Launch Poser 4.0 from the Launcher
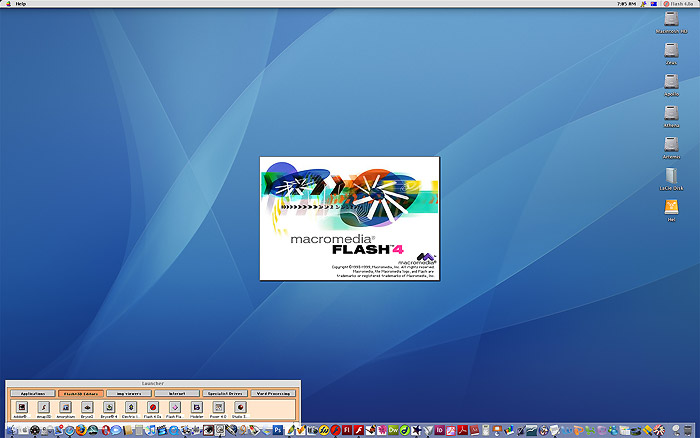Viewport: 700px width, 438px height. [x=218, y=407]
